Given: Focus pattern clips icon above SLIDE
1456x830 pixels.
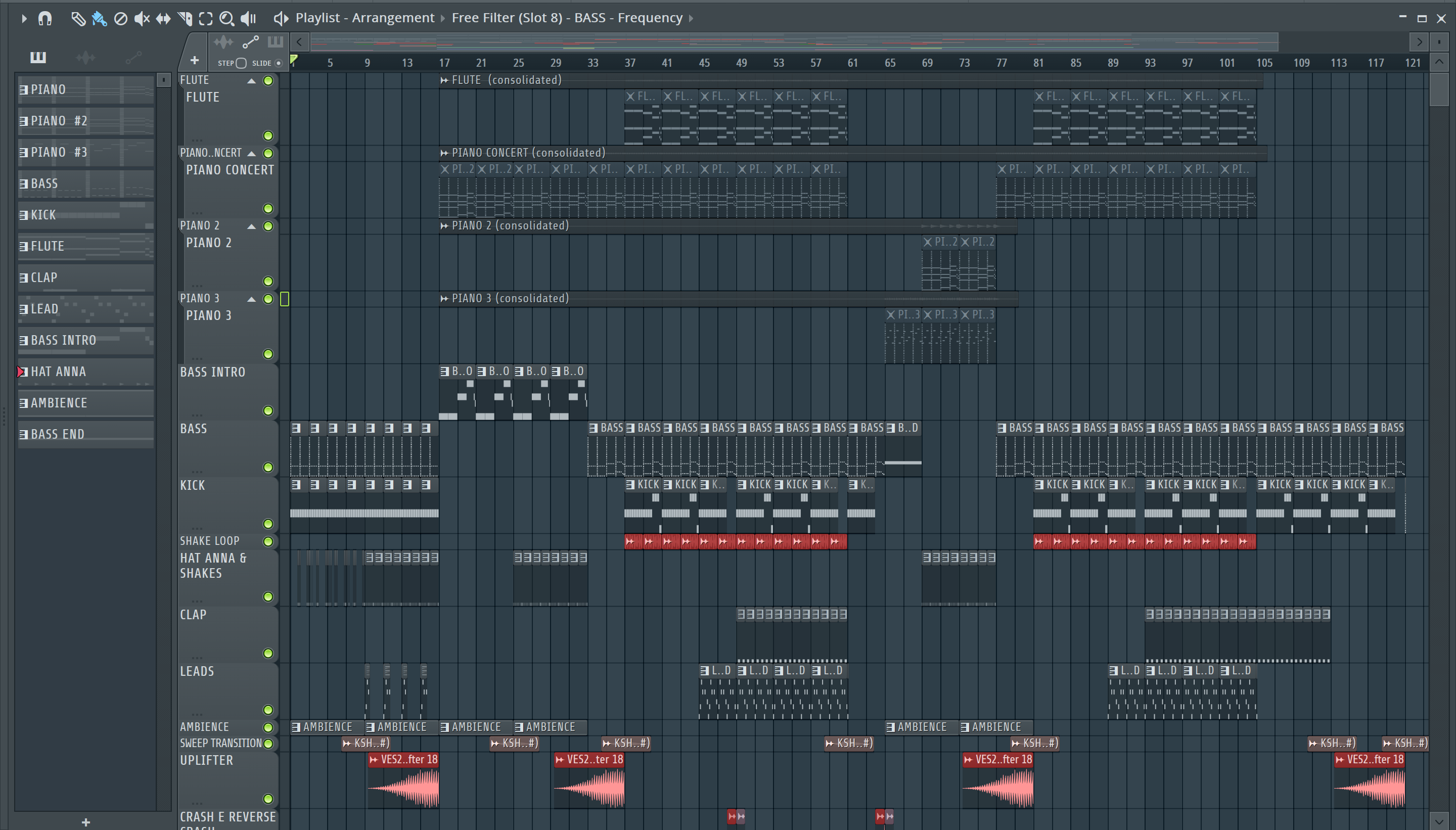Looking at the screenshot, I should [276, 41].
